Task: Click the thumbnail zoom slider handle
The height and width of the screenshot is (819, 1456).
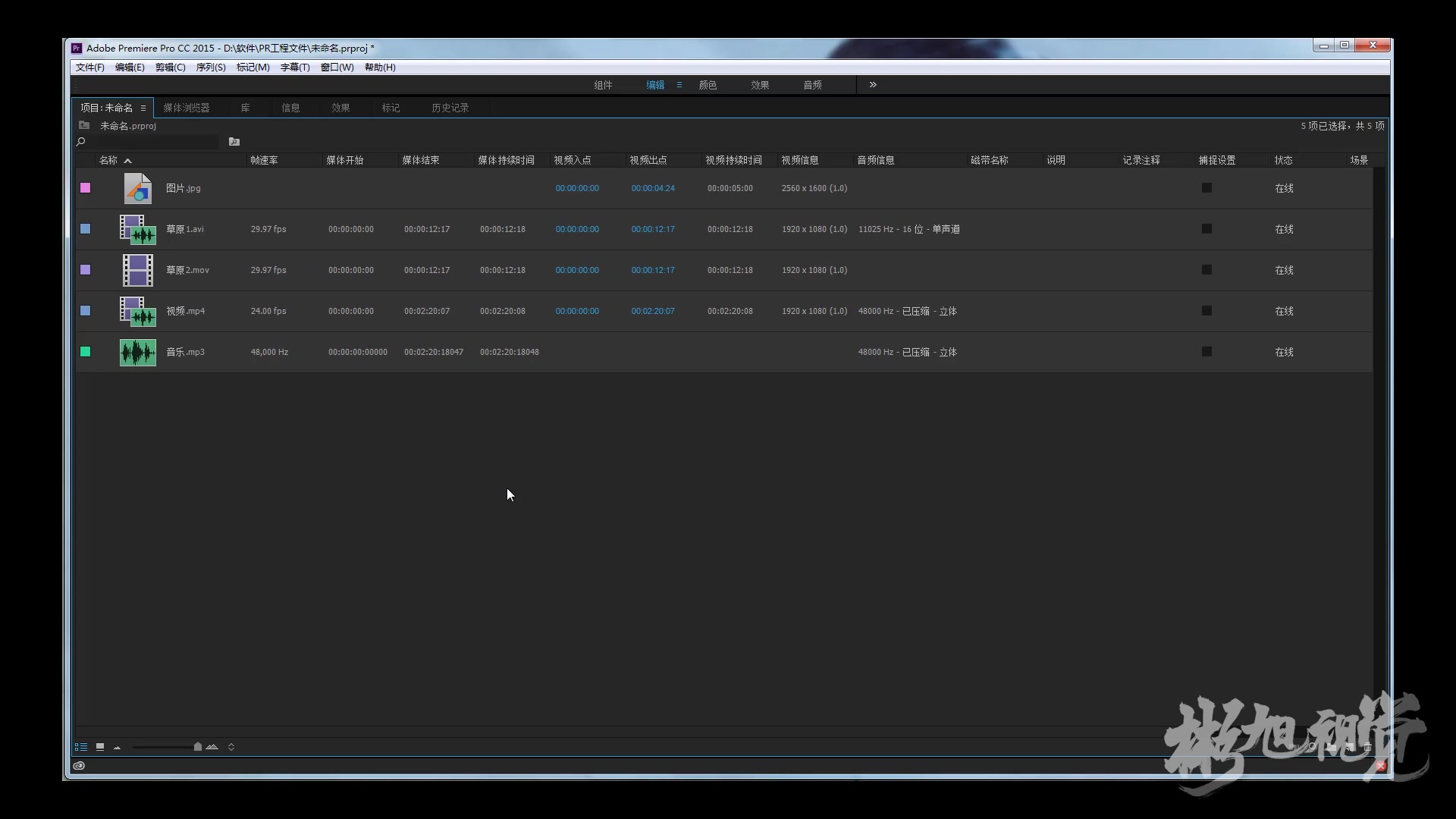Action: click(x=198, y=747)
